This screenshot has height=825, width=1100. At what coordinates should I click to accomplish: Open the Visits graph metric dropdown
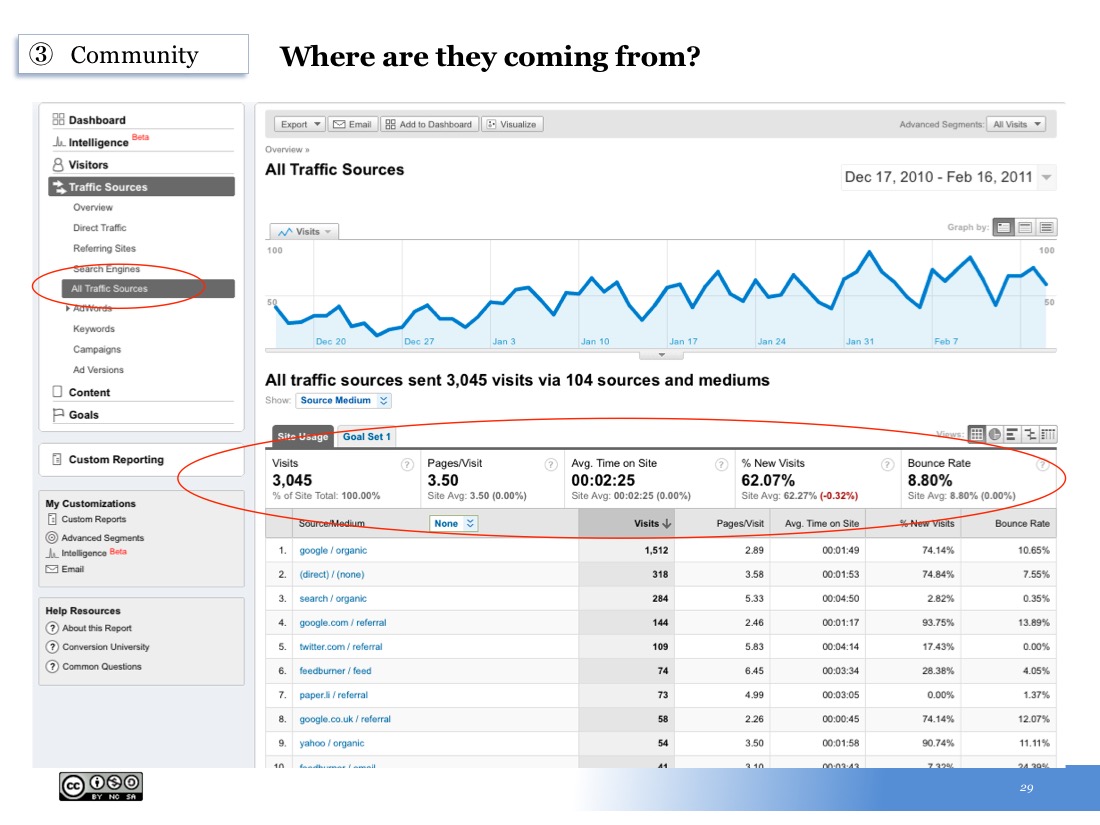(x=304, y=232)
